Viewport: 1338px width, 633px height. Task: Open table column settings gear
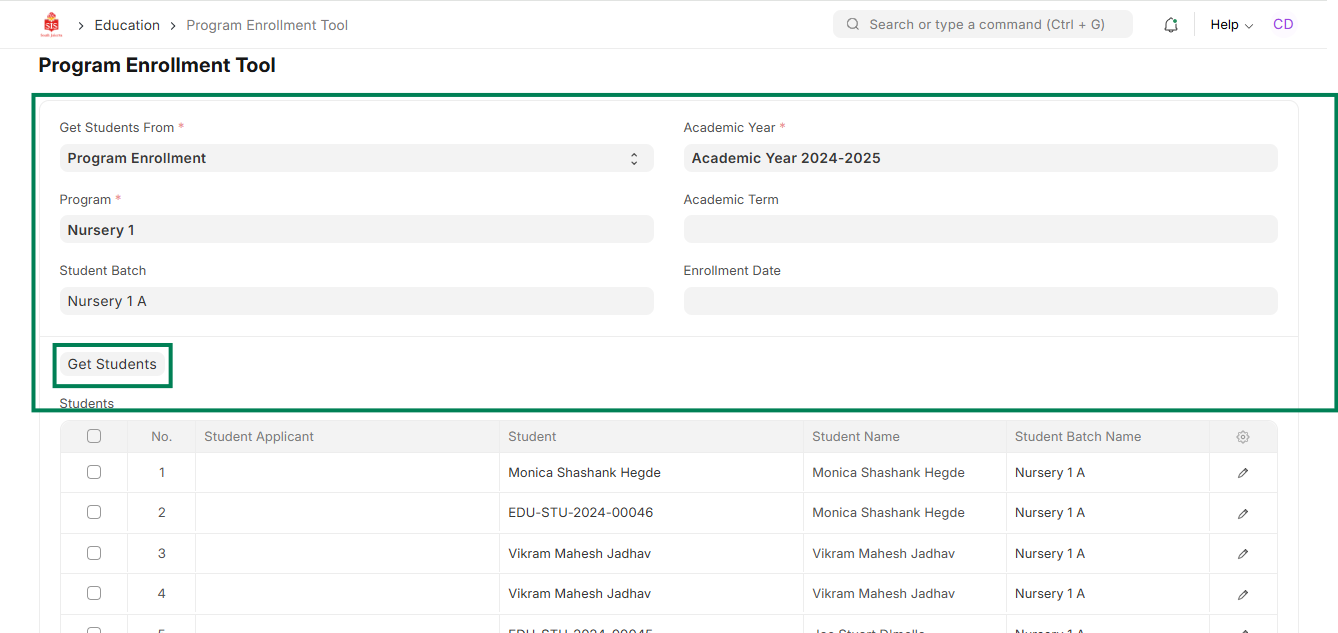point(1243,437)
